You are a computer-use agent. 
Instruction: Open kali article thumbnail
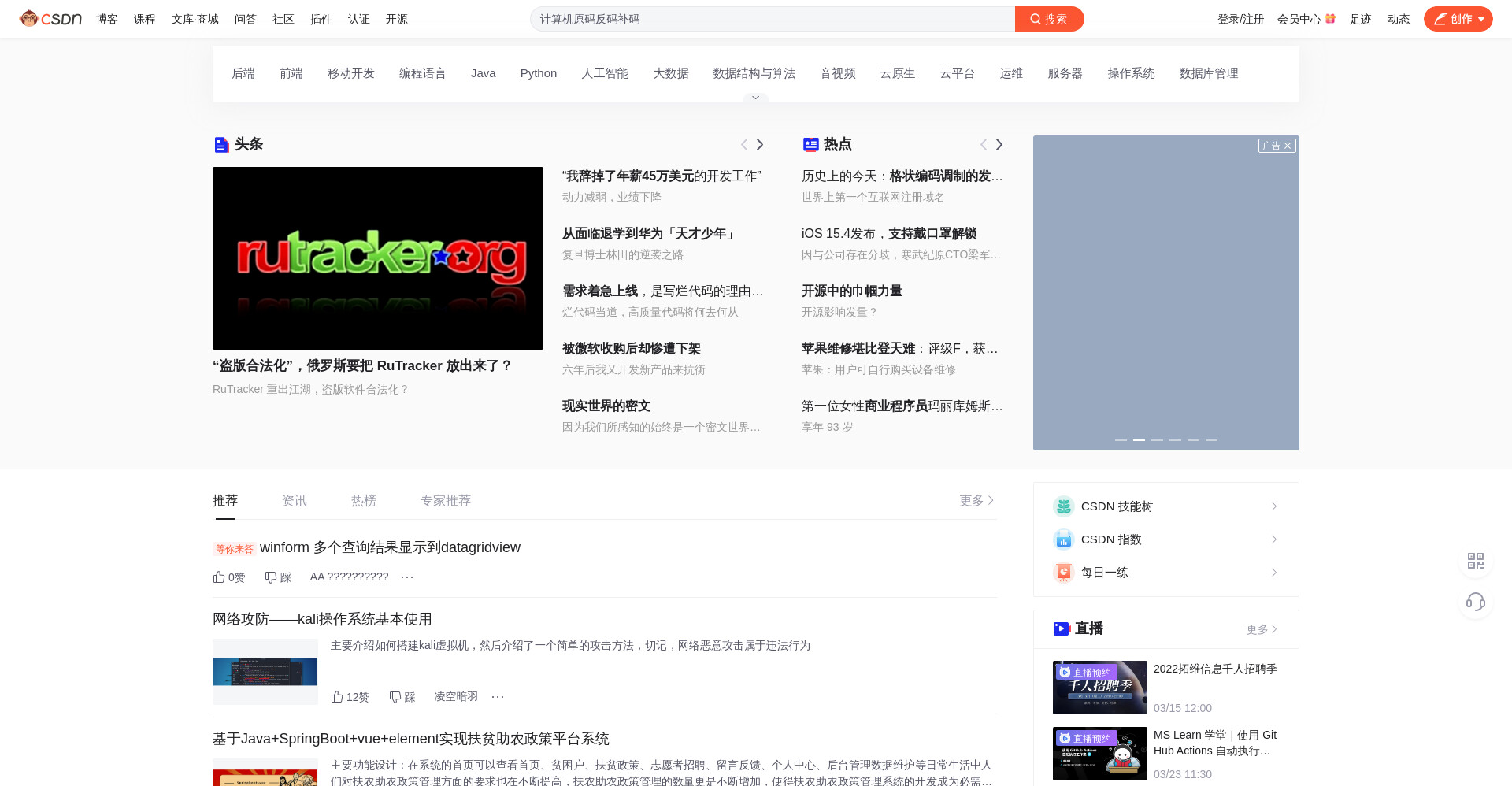(265, 672)
